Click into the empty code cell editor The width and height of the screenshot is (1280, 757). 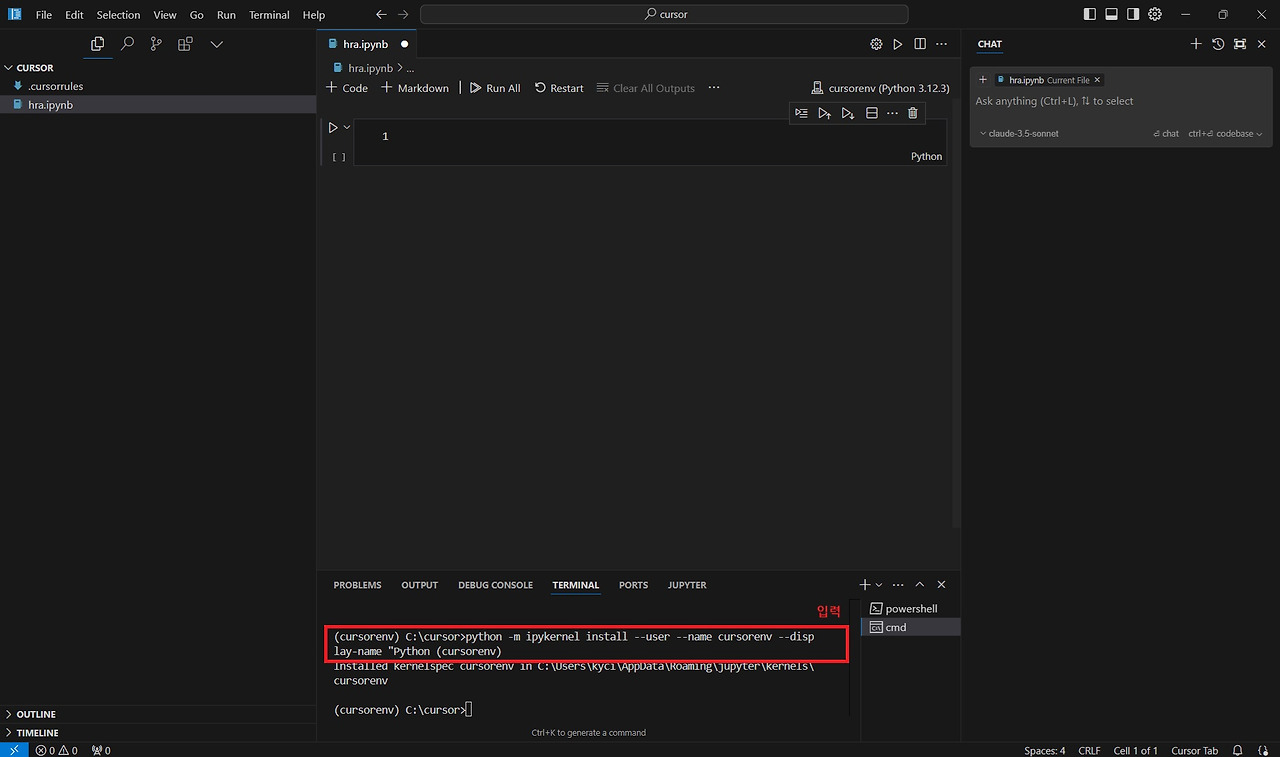[x=650, y=136]
